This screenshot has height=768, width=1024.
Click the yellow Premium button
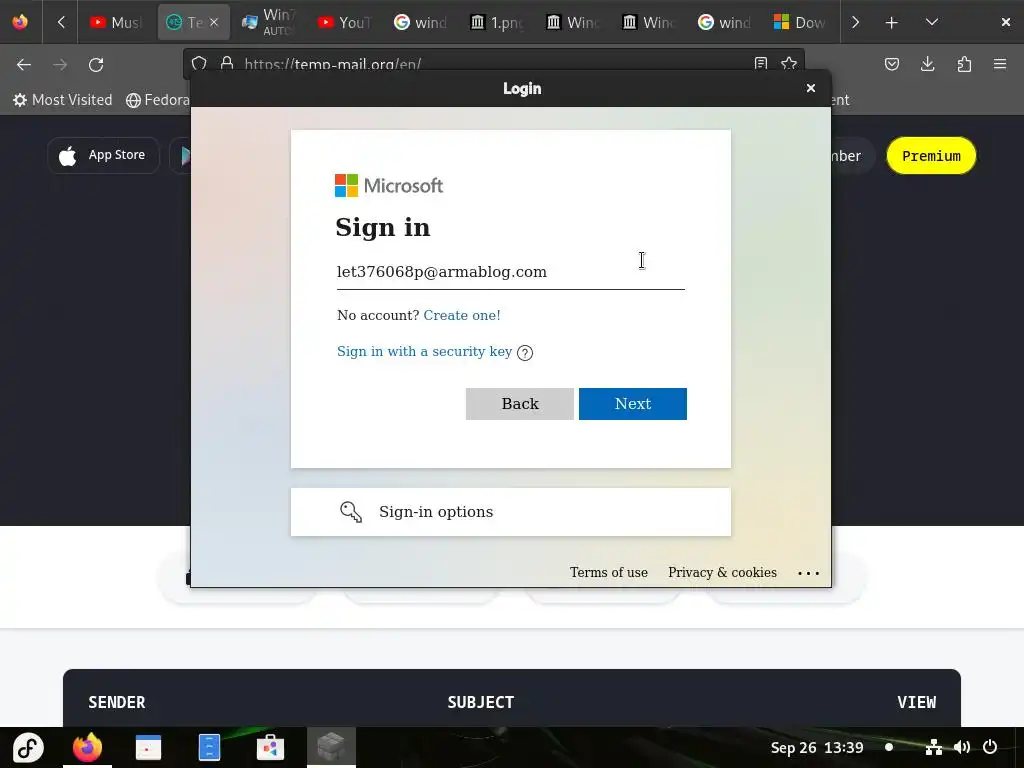click(931, 155)
